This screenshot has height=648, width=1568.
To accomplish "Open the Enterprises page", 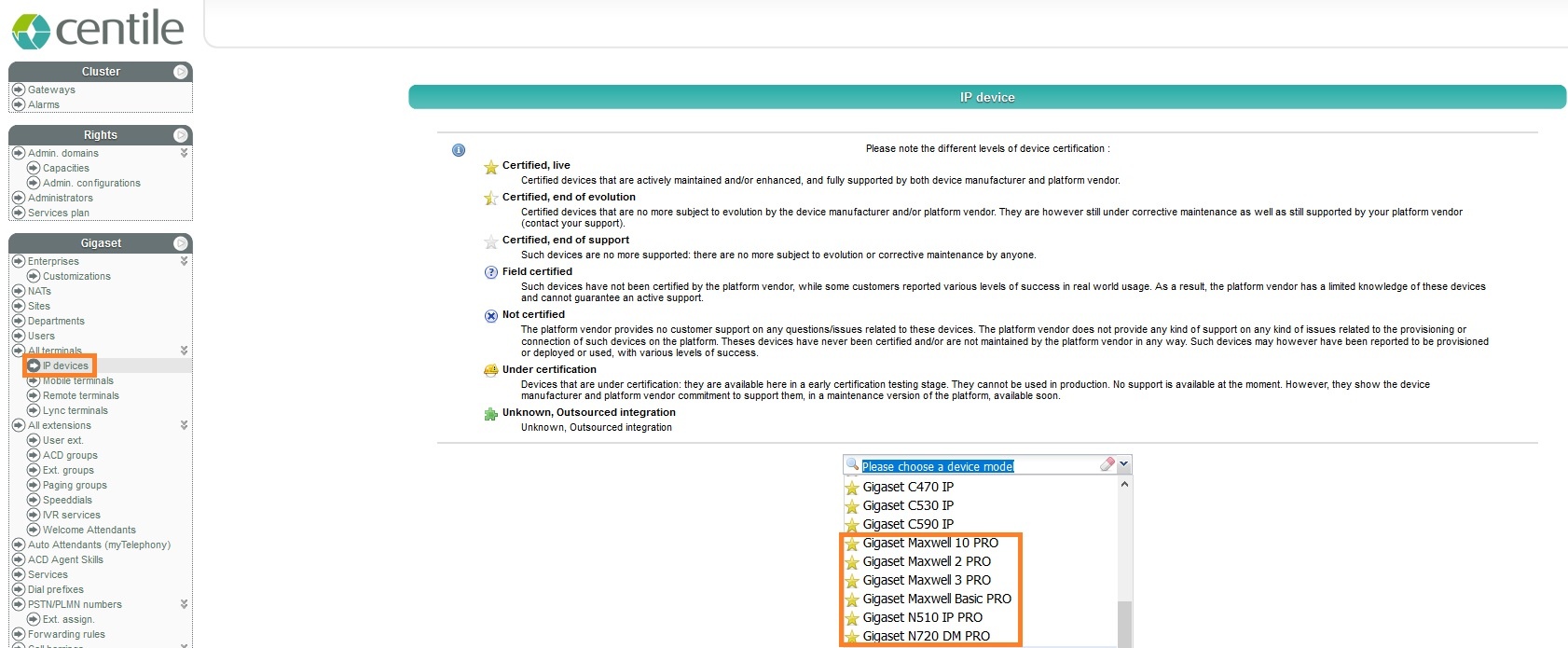I will coord(53,261).
